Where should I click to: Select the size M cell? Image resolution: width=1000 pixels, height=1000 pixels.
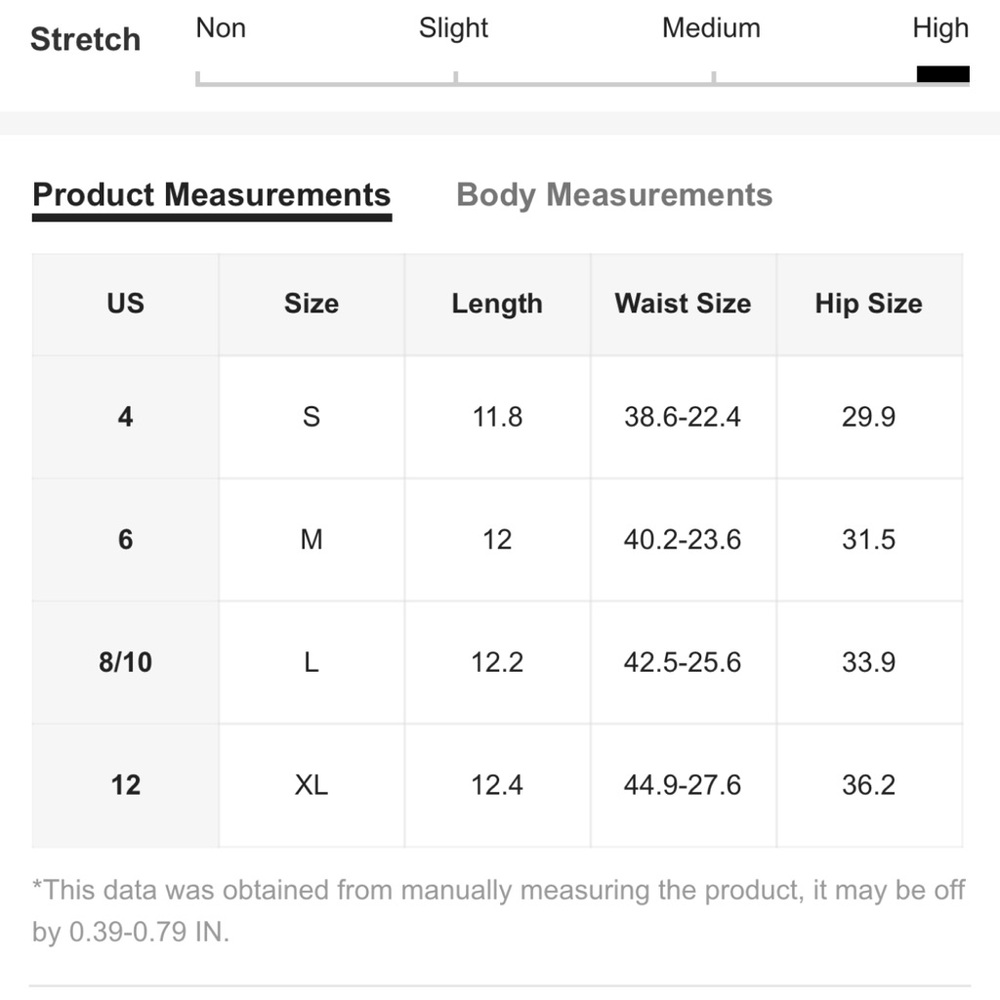[311, 540]
